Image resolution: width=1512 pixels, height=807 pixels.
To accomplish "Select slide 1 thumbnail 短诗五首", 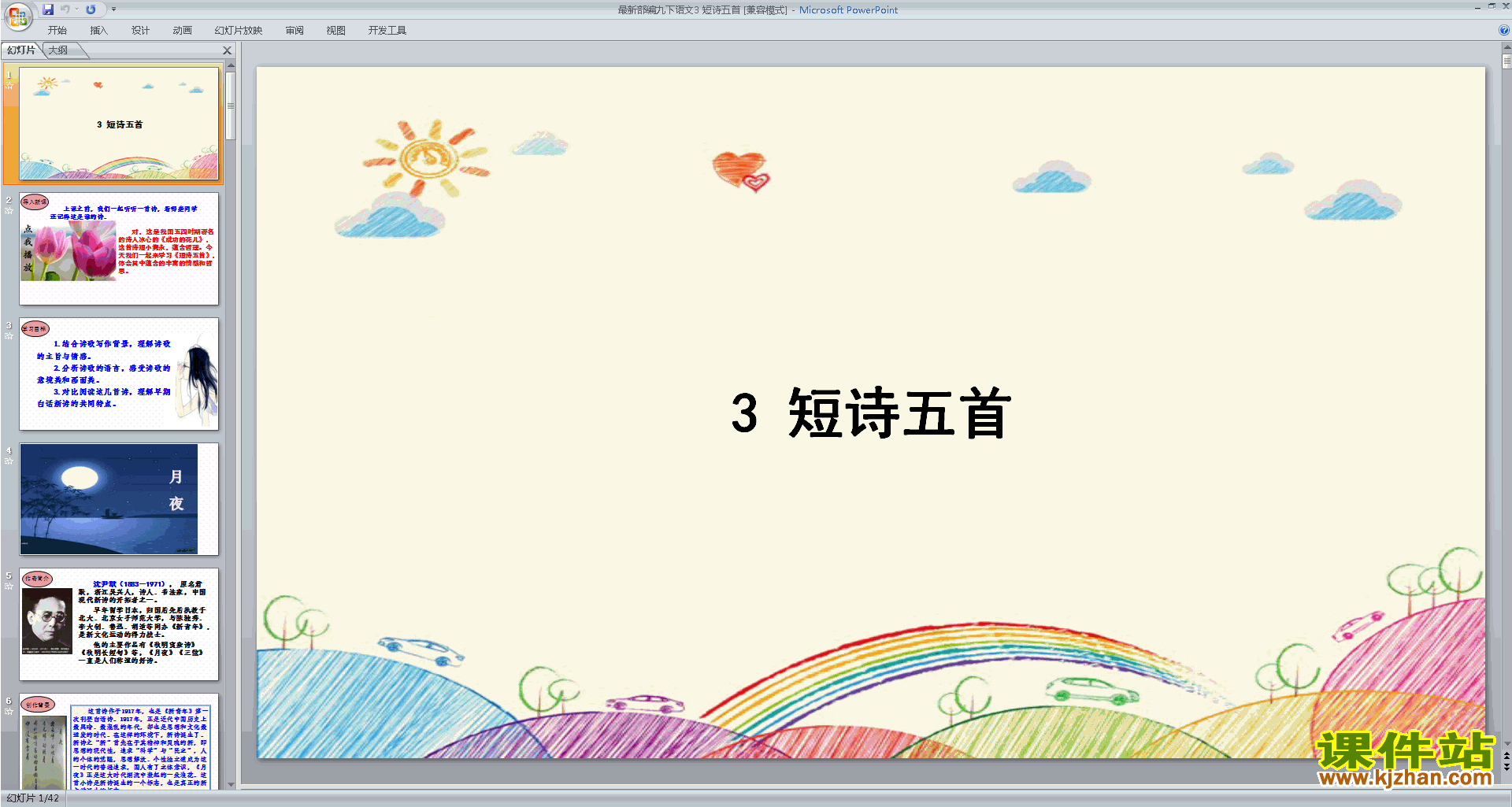I will pos(119,124).
